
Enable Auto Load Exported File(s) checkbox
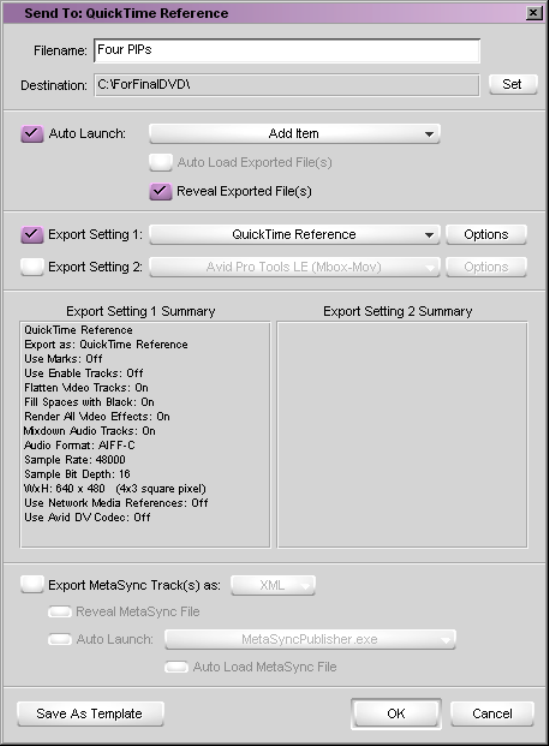click(x=160, y=162)
